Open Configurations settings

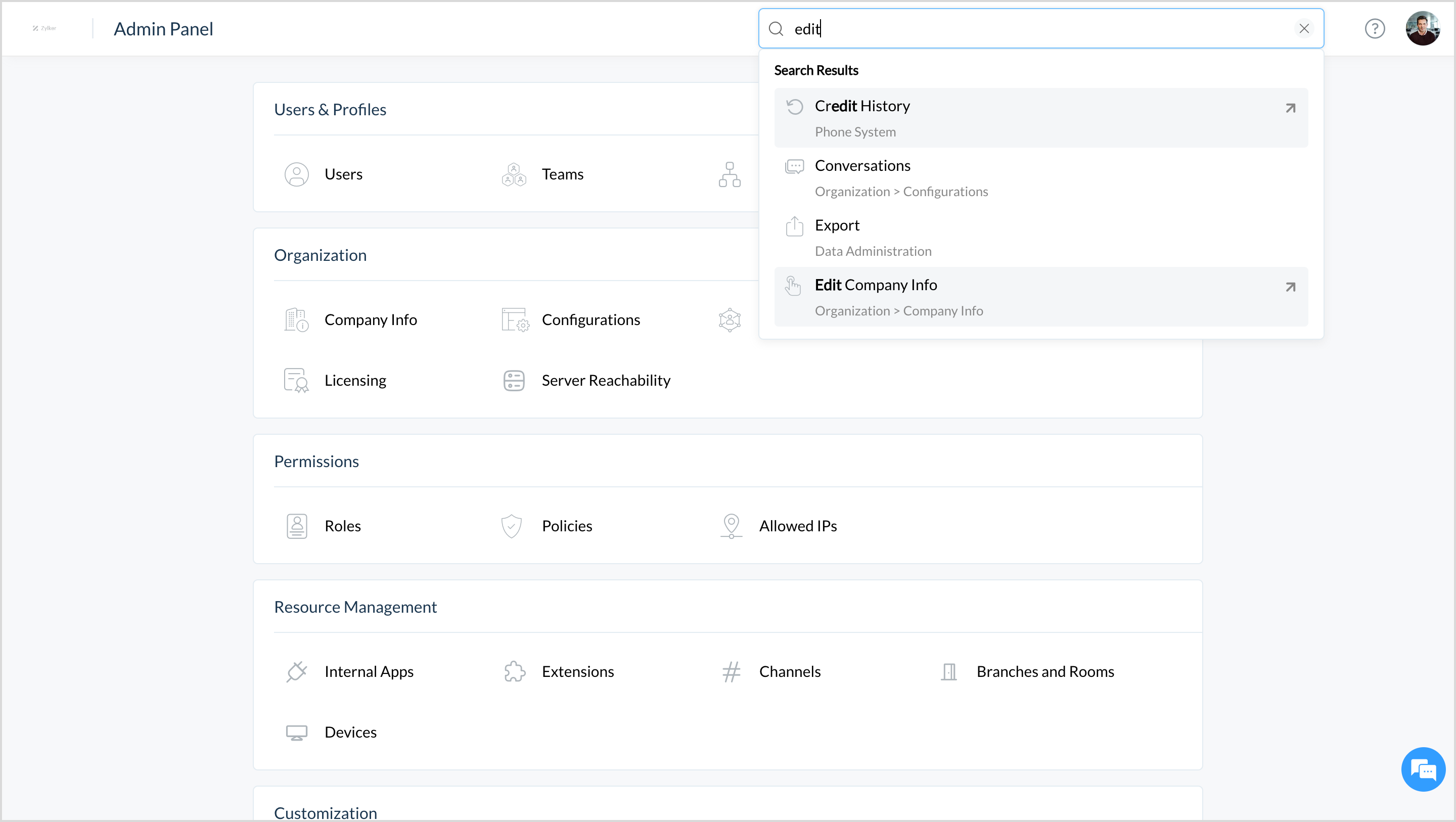click(590, 319)
